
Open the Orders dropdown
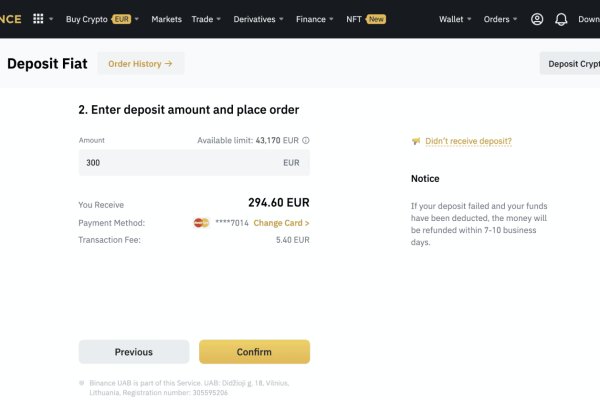pos(500,19)
